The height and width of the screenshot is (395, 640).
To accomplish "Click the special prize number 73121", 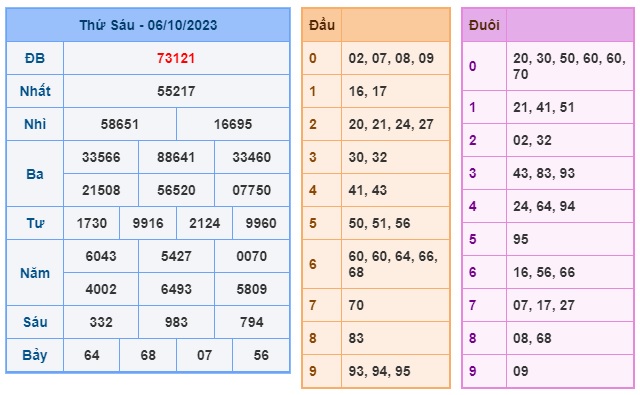I will click(x=176, y=58).
